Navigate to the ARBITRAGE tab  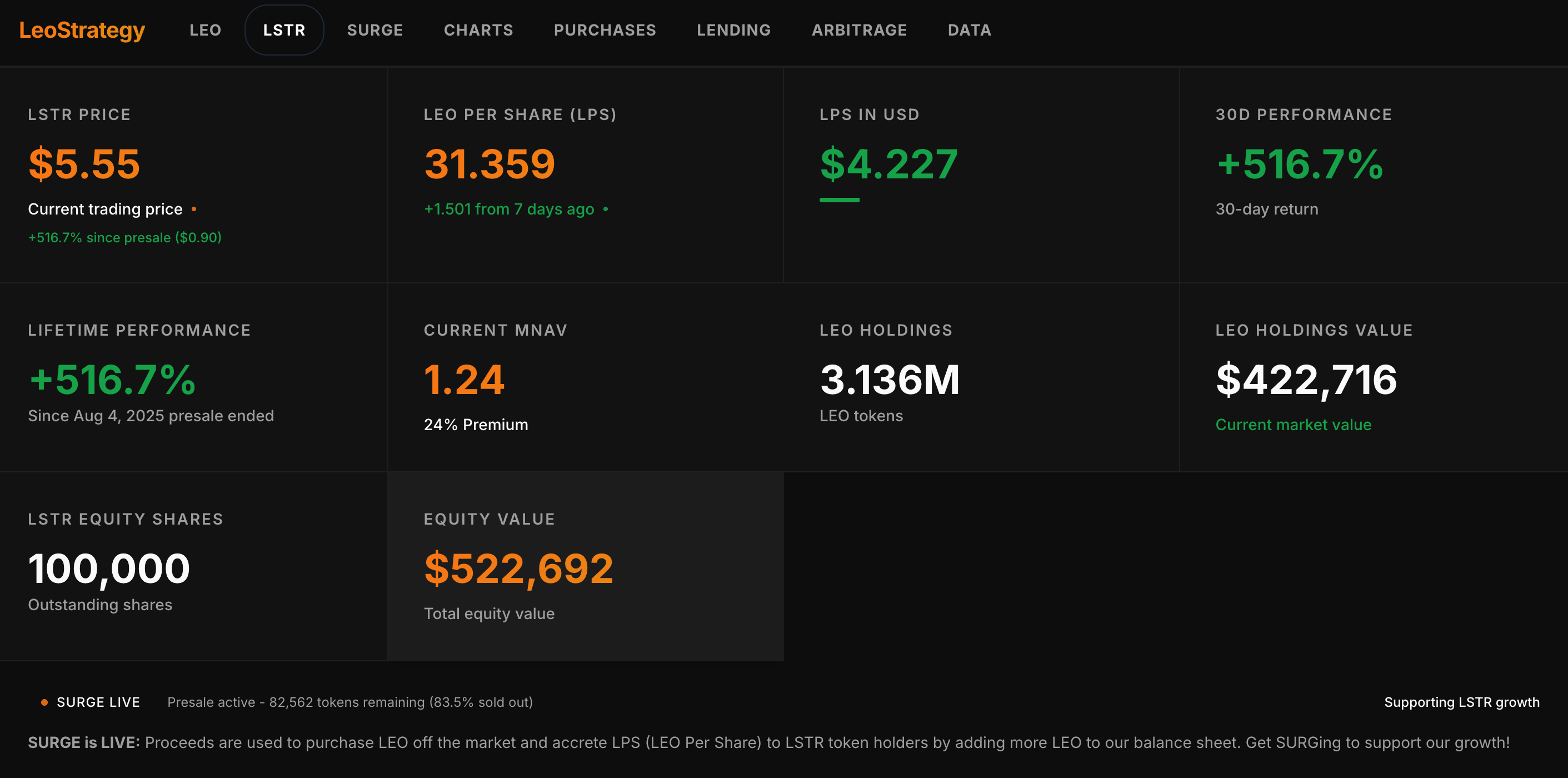pyautogui.click(x=859, y=30)
